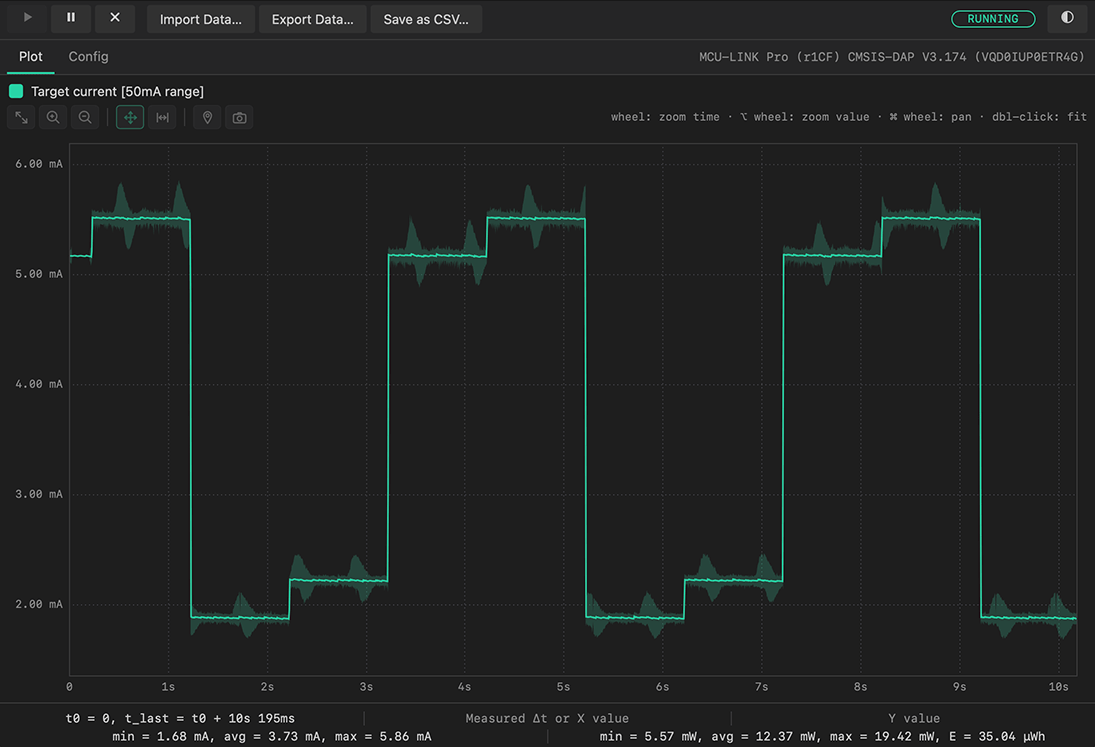Click the 'avg = 12.37 mW' power statistic
The image size is (1095, 747).
765,737
